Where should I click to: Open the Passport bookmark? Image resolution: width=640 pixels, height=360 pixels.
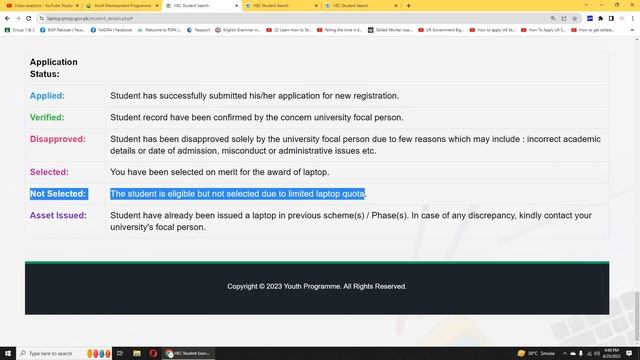(198, 30)
